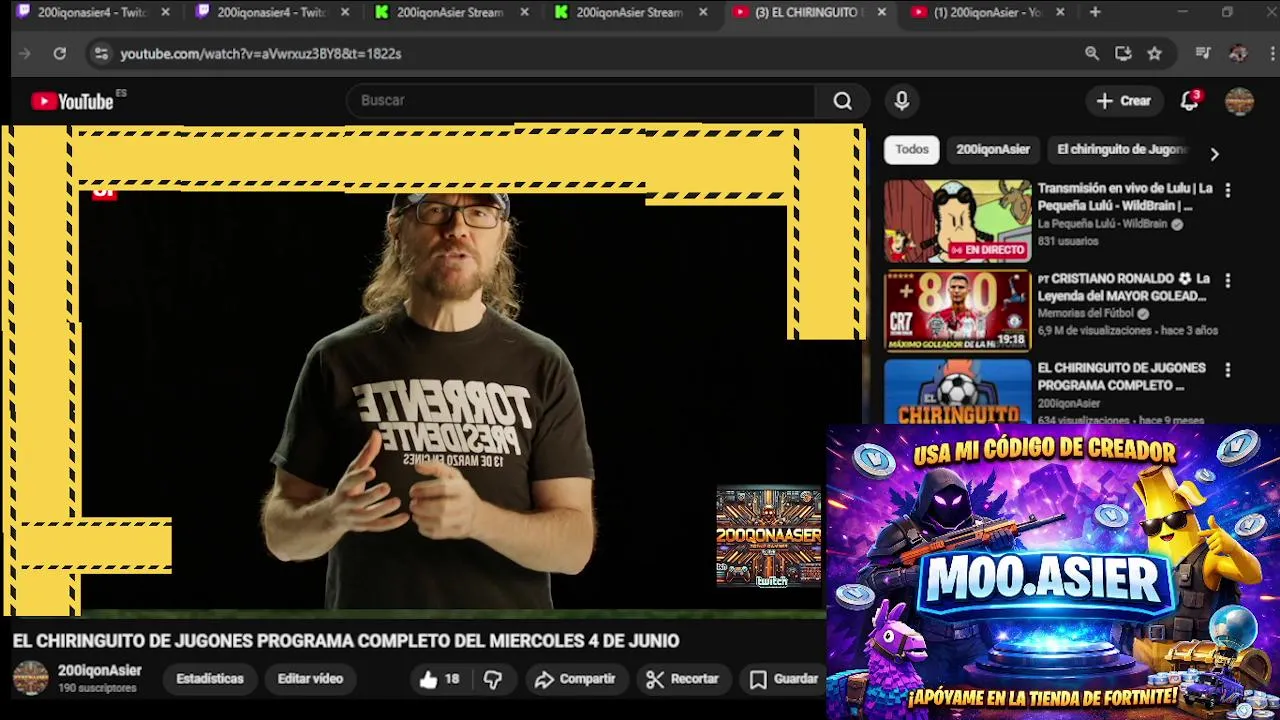Open the El Chiringuito suggested video thumbnail
The height and width of the screenshot is (720, 1280).
957,392
